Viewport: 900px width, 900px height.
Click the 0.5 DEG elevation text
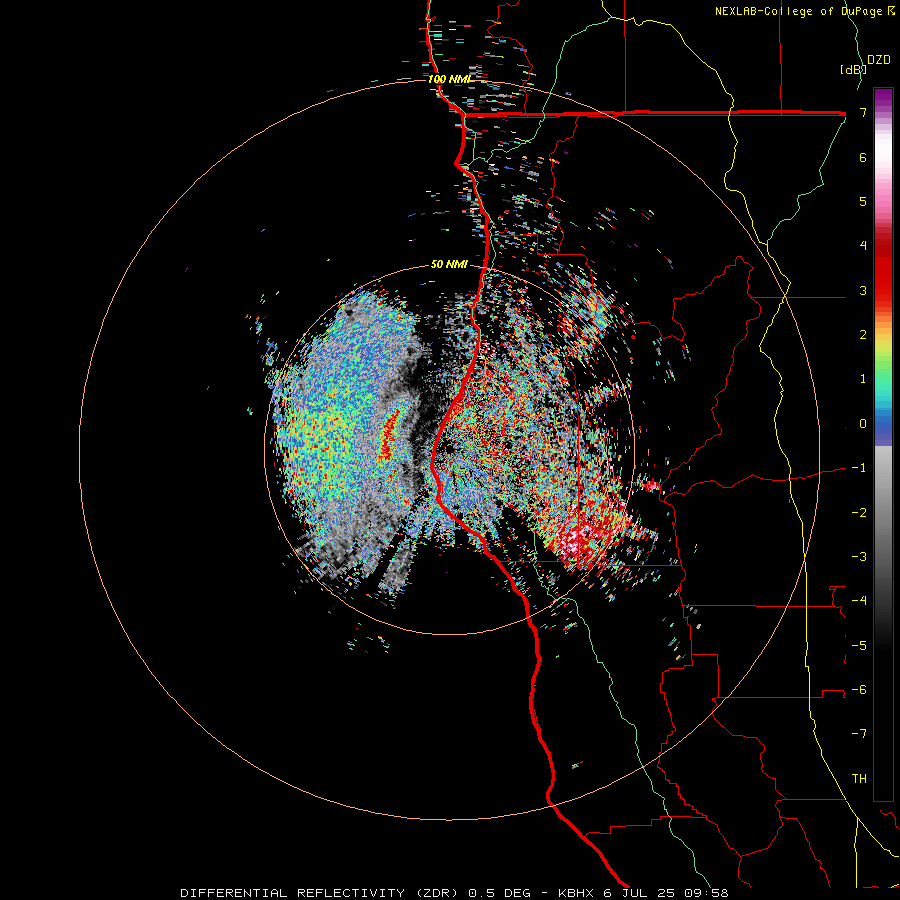[499, 893]
